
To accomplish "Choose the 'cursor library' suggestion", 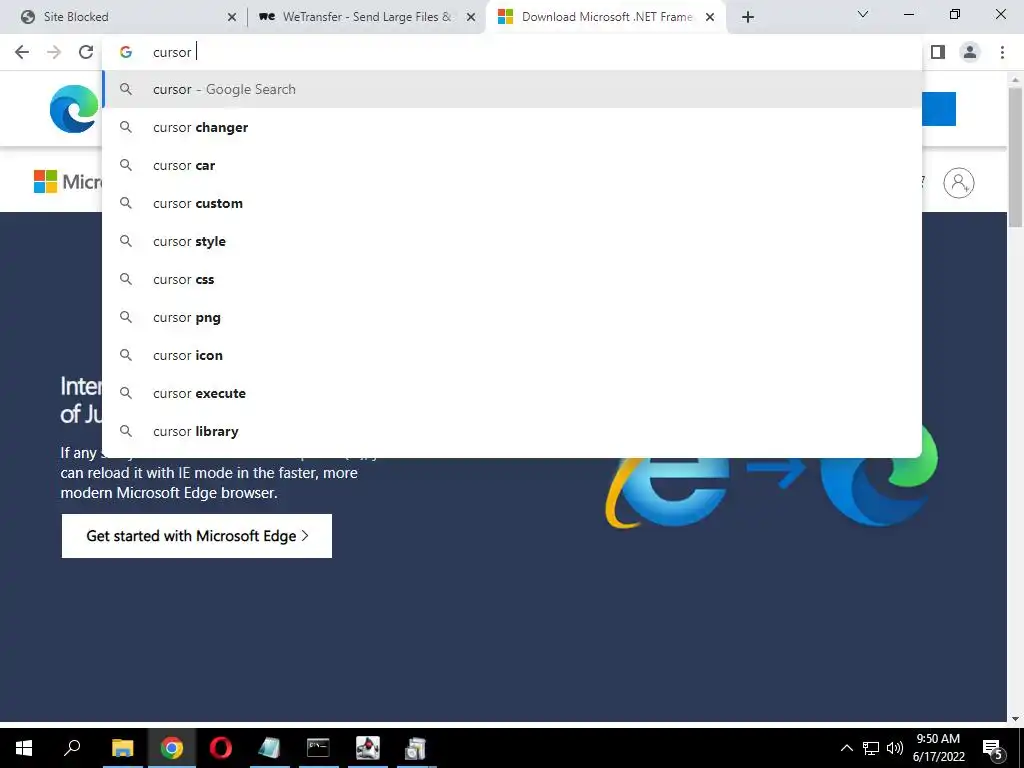I will tap(512, 431).
